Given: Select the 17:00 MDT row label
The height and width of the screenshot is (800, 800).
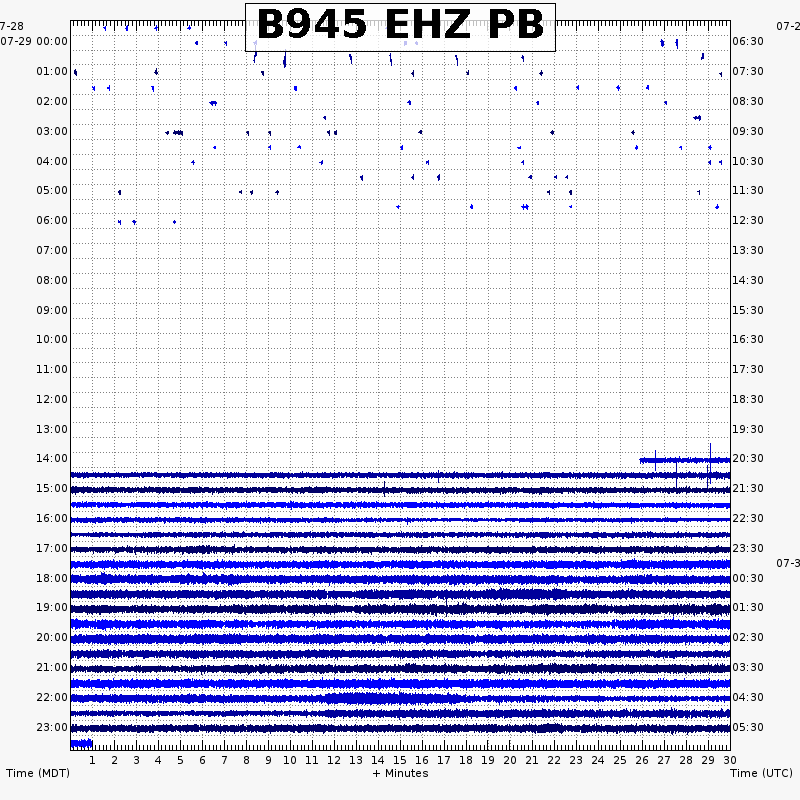Looking at the screenshot, I should [x=52, y=548].
